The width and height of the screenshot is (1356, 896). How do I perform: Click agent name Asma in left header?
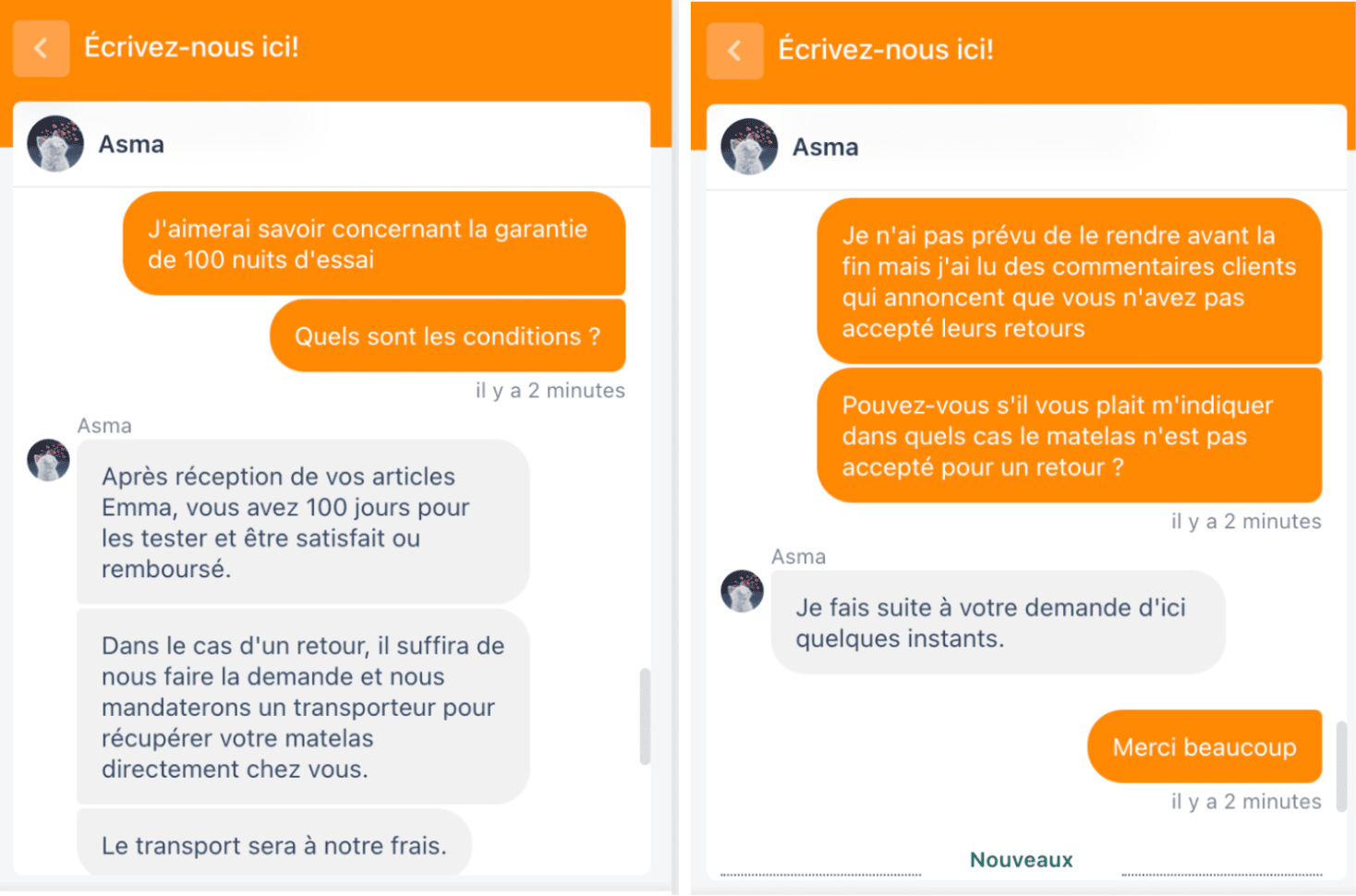[131, 144]
